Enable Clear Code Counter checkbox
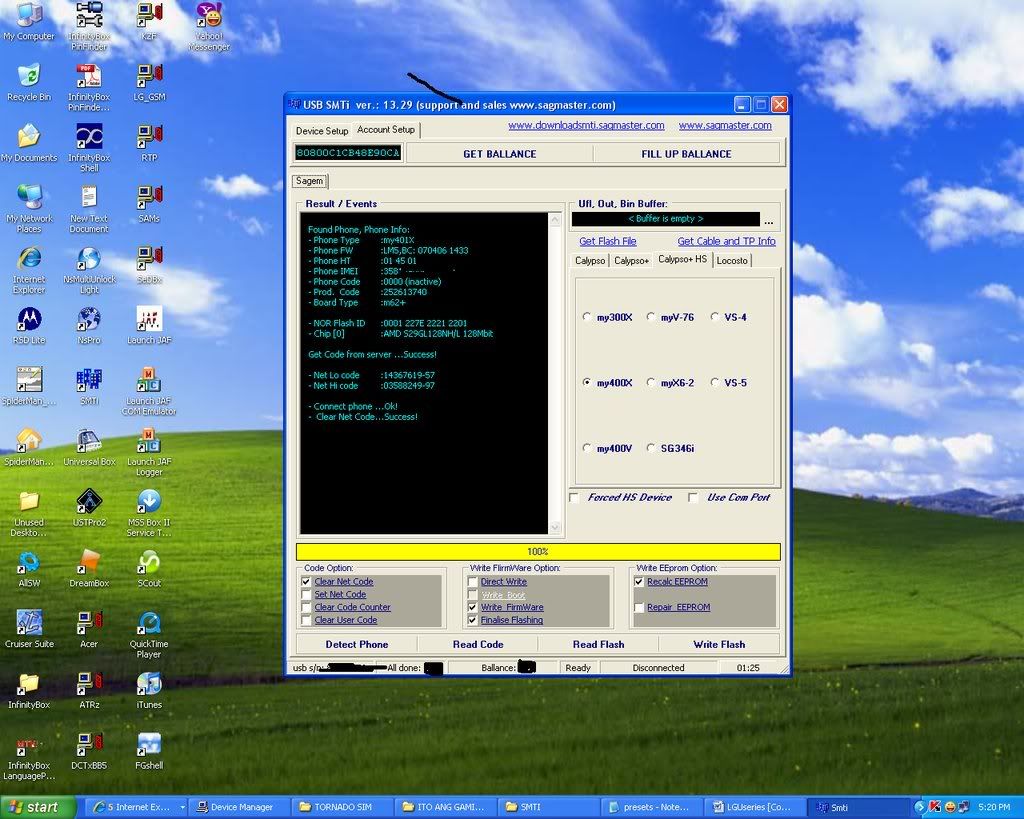 pos(306,607)
